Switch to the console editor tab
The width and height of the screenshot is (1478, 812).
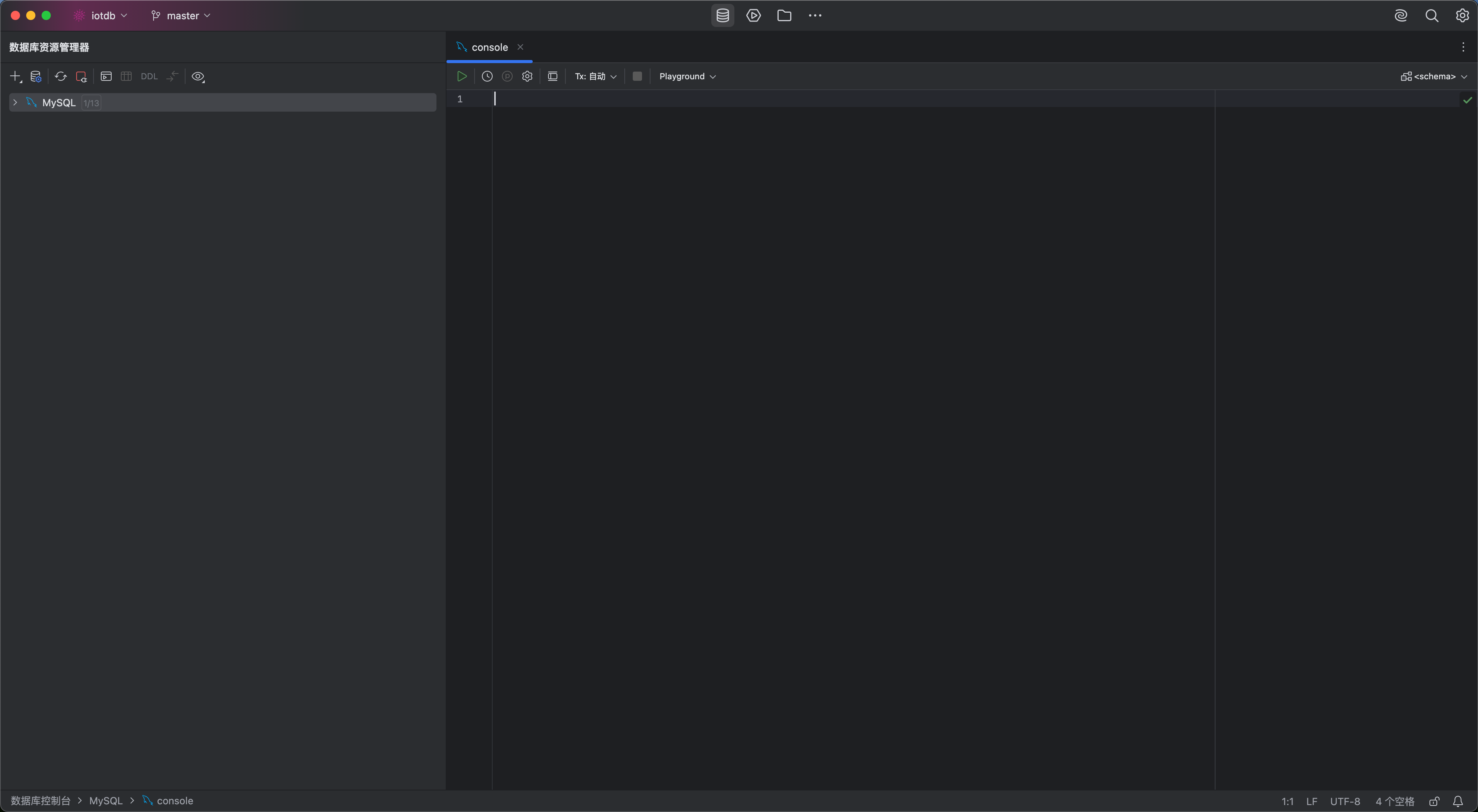coord(490,47)
